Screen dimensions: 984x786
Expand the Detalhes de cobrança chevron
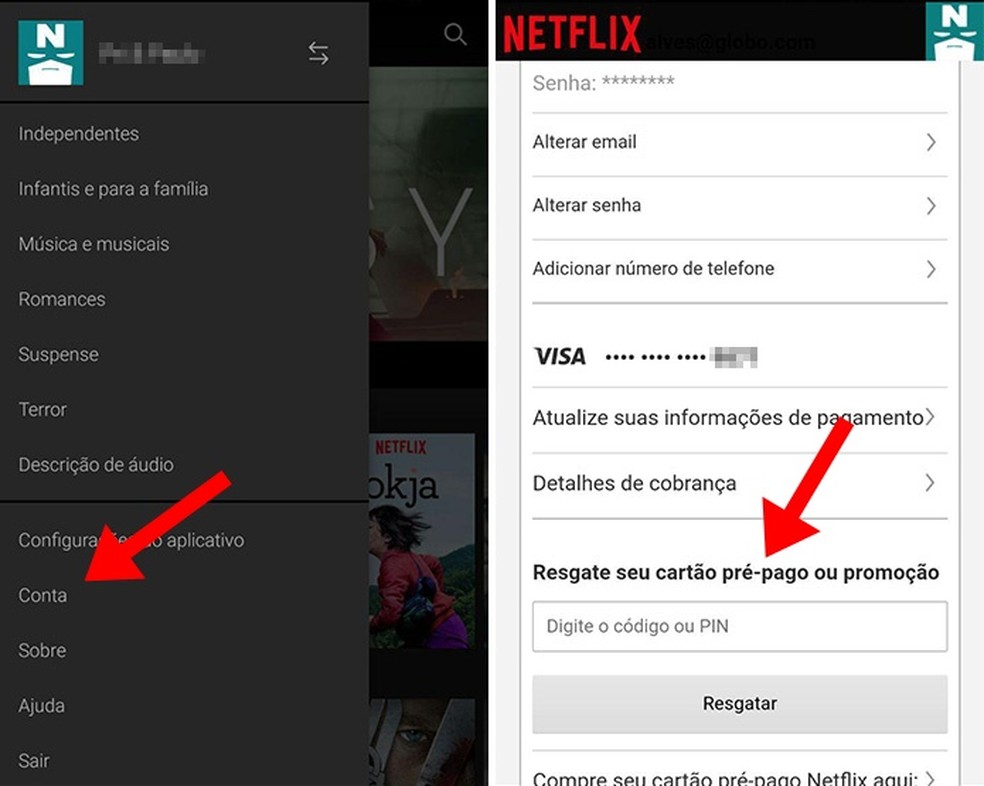click(x=931, y=483)
